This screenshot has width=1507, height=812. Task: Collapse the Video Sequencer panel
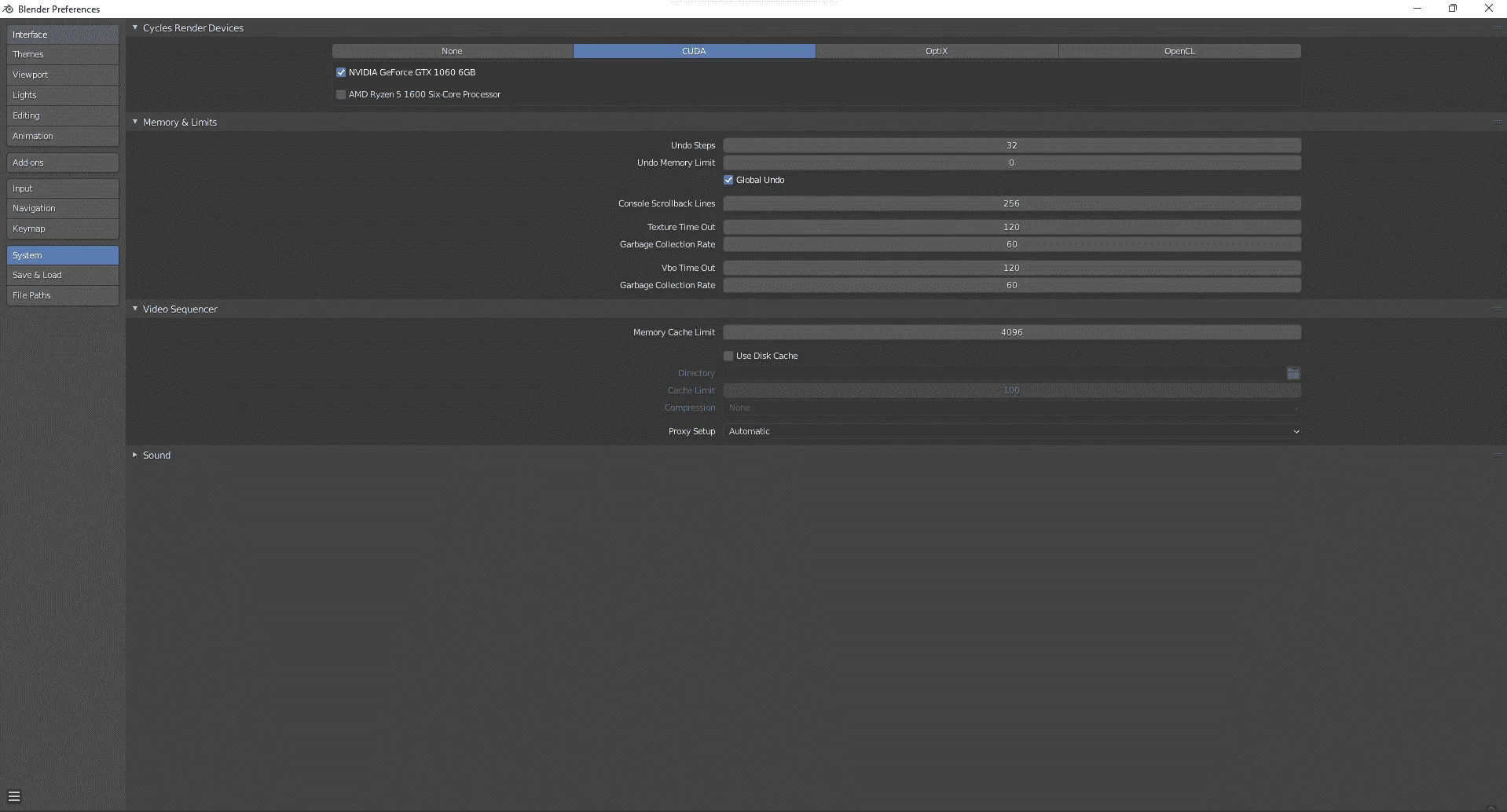pyautogui.click(x=135, y=309)
